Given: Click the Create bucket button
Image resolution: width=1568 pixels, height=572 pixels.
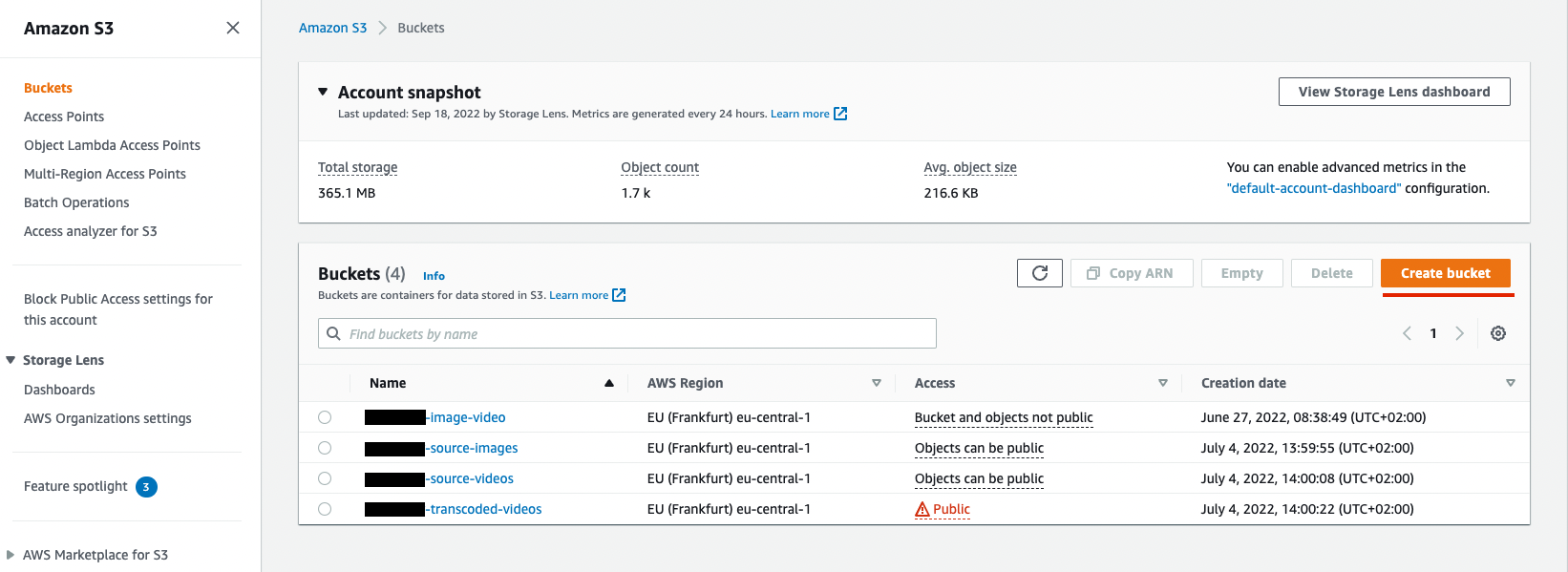Looking at the screenshot, I should (1445, 273).
